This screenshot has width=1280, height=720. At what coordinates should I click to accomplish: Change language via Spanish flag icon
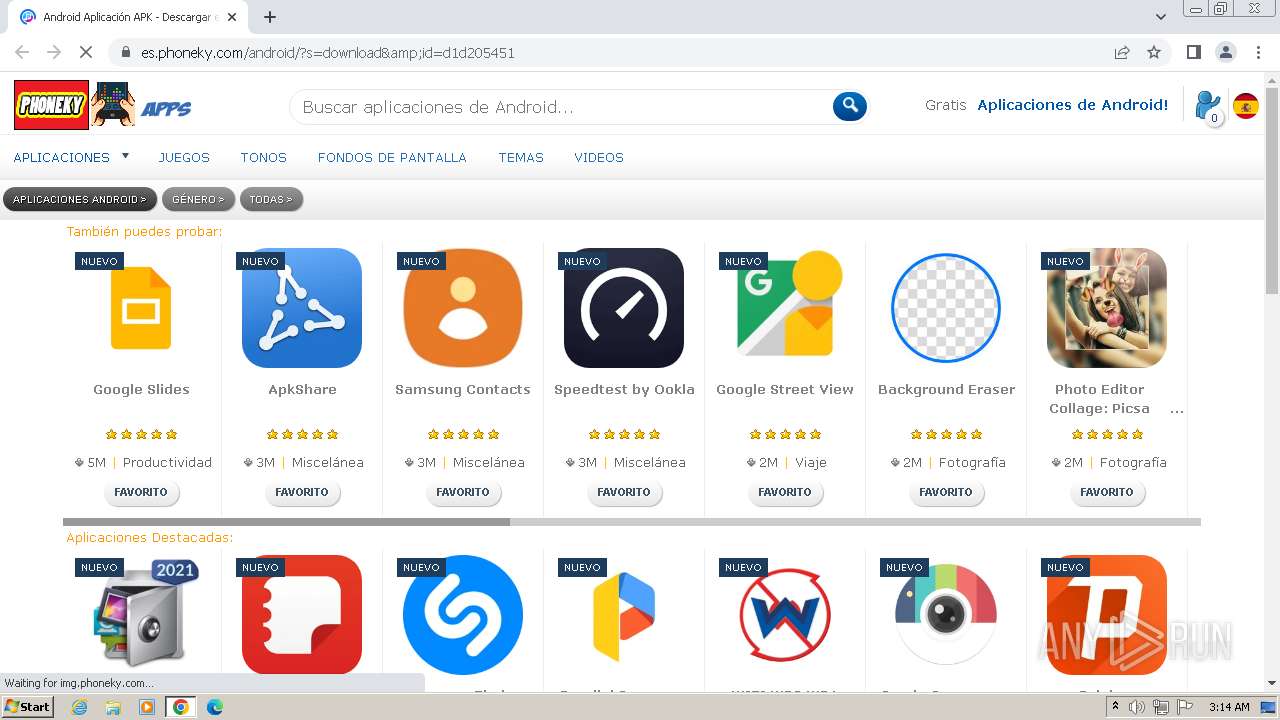tap(1246, 106)
